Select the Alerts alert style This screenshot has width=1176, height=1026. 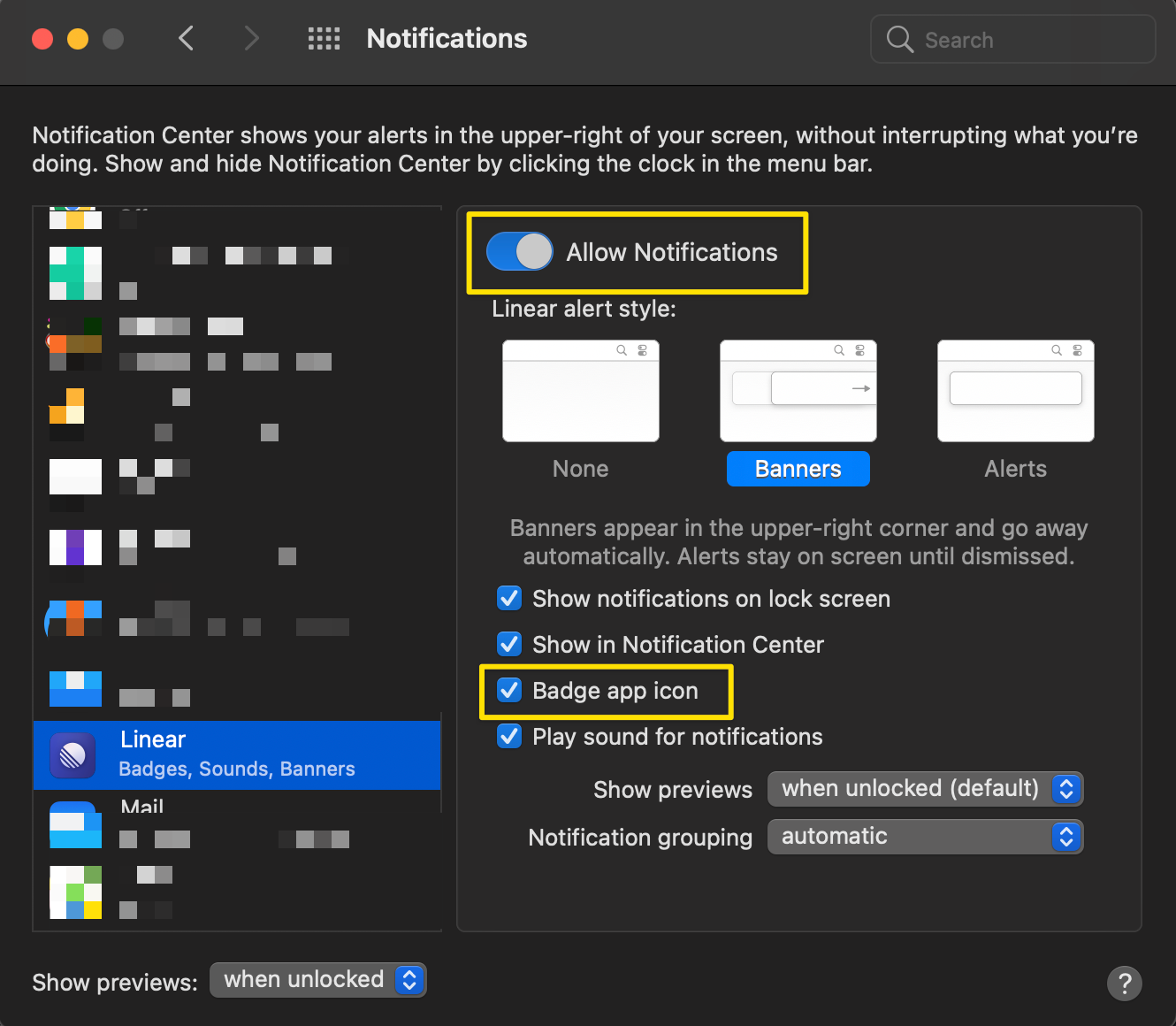pyautogui.click(x=1015, y=391)
